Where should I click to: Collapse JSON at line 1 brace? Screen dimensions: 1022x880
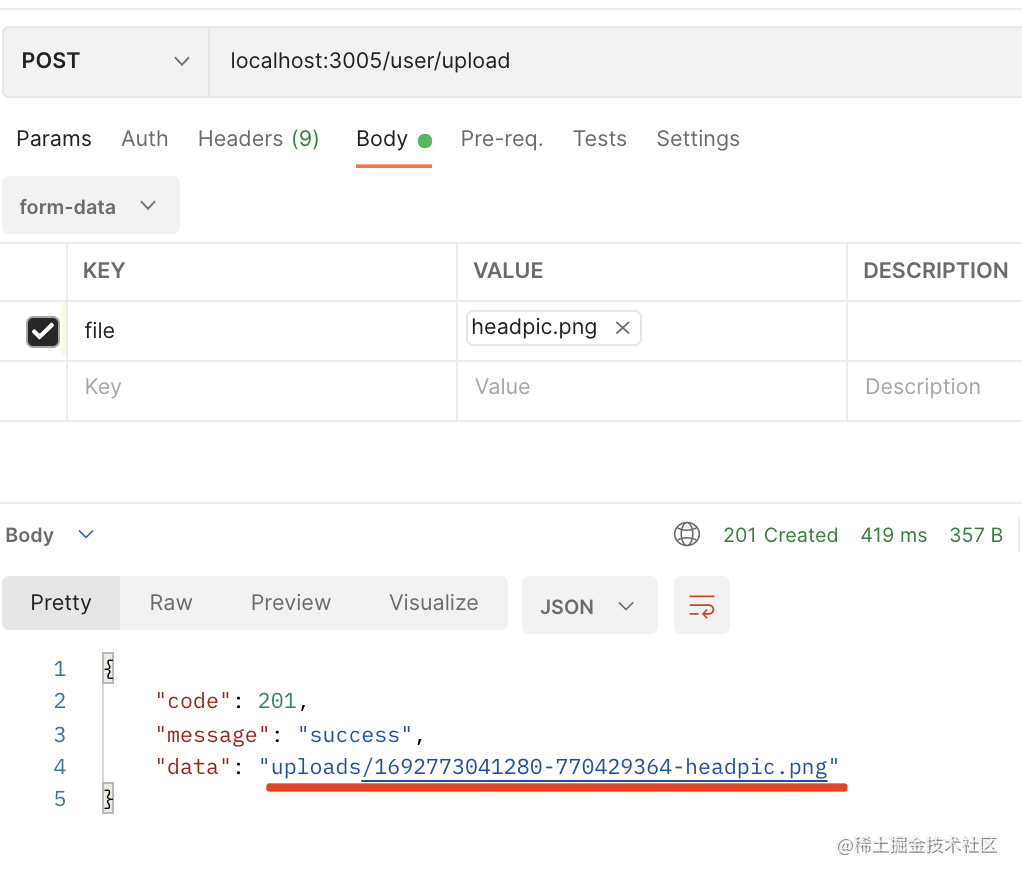tap(108, 668)
